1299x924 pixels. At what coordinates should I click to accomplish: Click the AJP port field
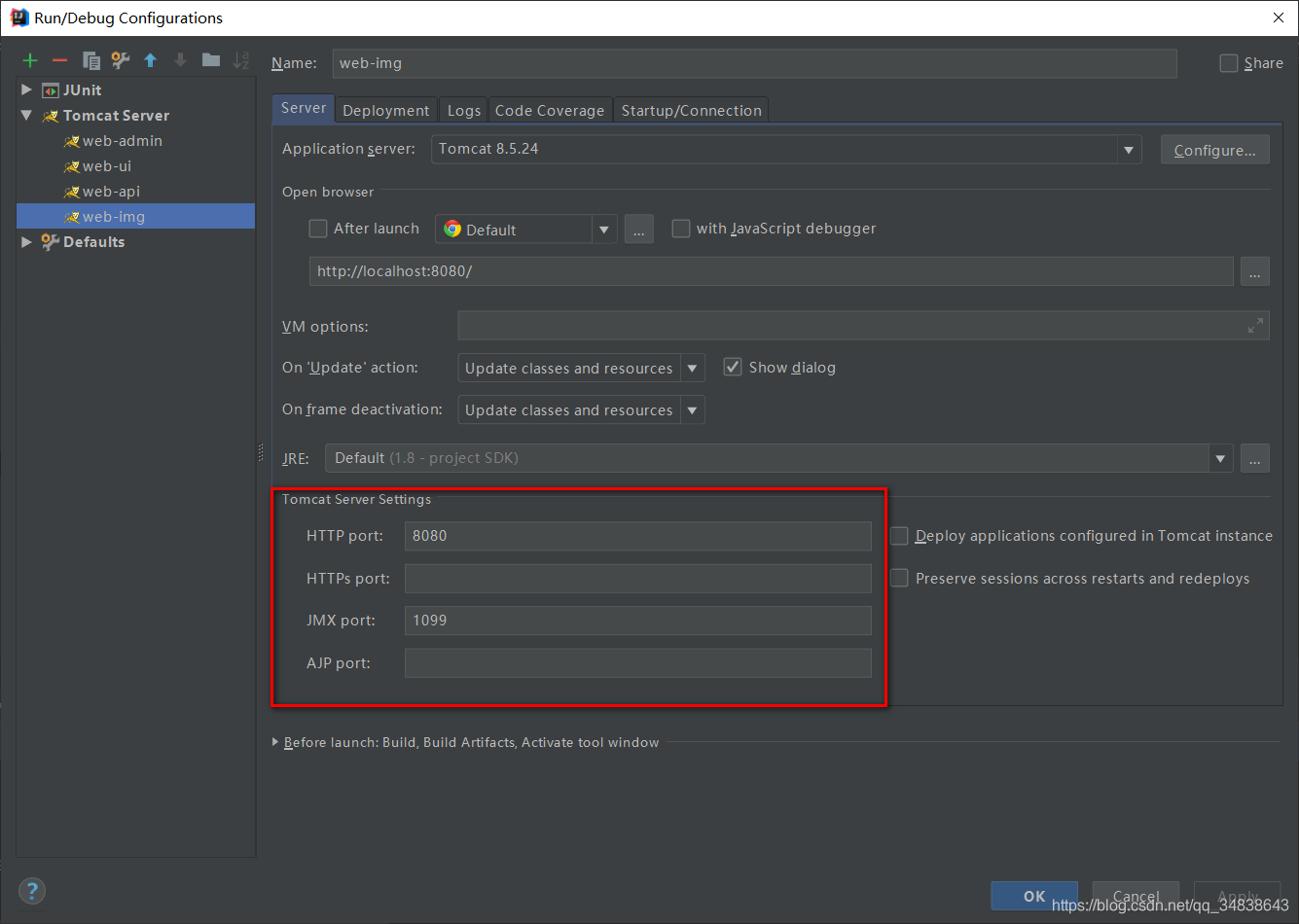coord(638,663)
